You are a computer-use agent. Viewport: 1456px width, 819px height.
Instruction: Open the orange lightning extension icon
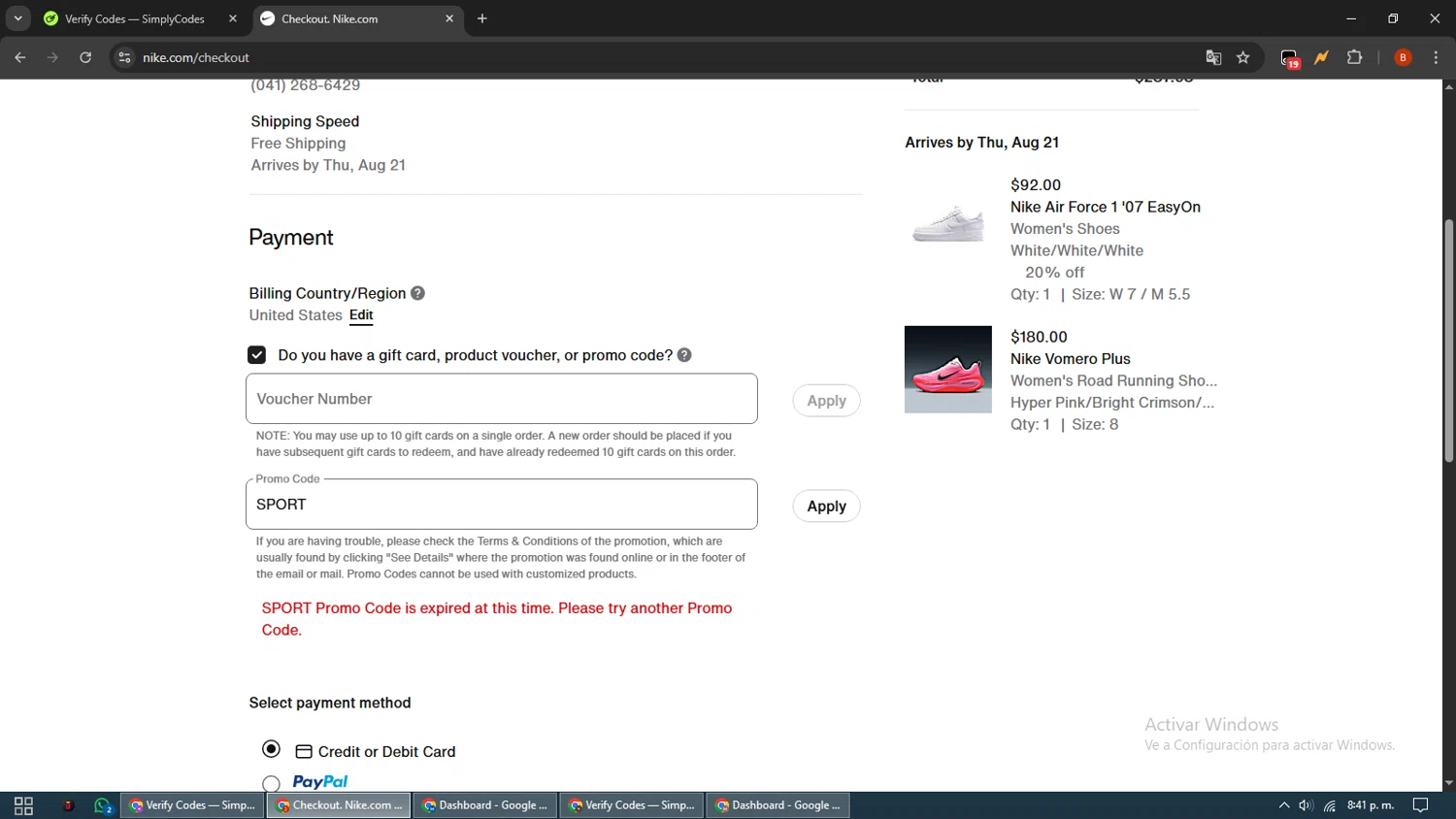1321,57
